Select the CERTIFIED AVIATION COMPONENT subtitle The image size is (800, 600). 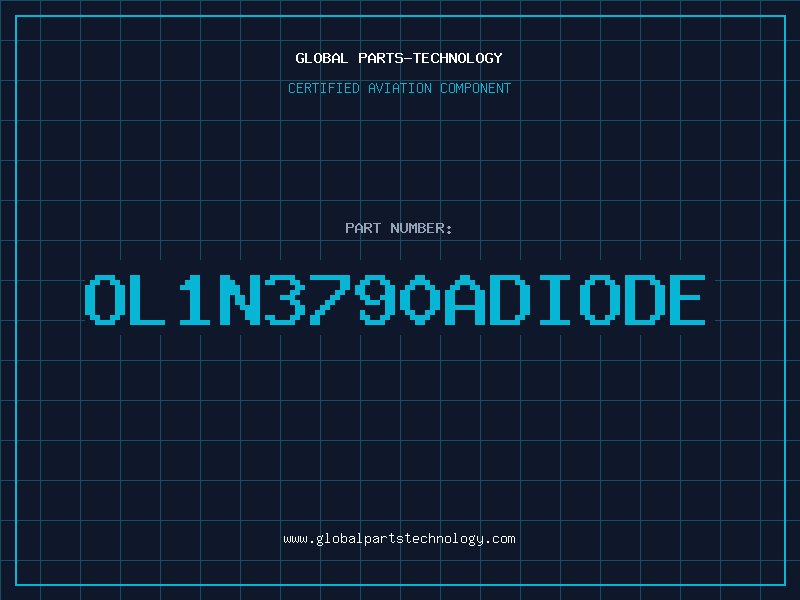(x=399, y=88)
